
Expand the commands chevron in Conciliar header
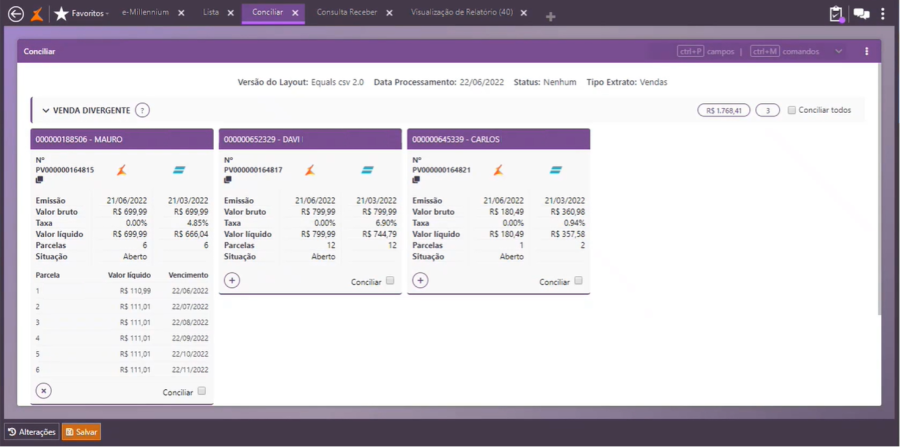(x=839, y=51)
